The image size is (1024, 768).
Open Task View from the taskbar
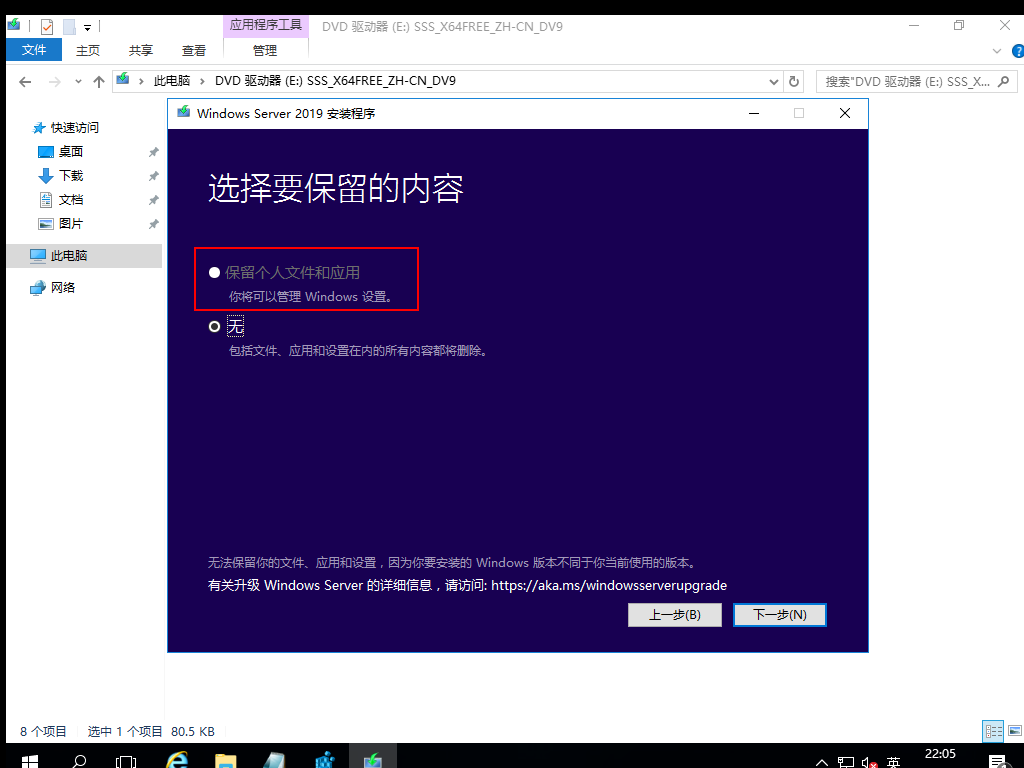pyautogui.click(x=125, y=760)
